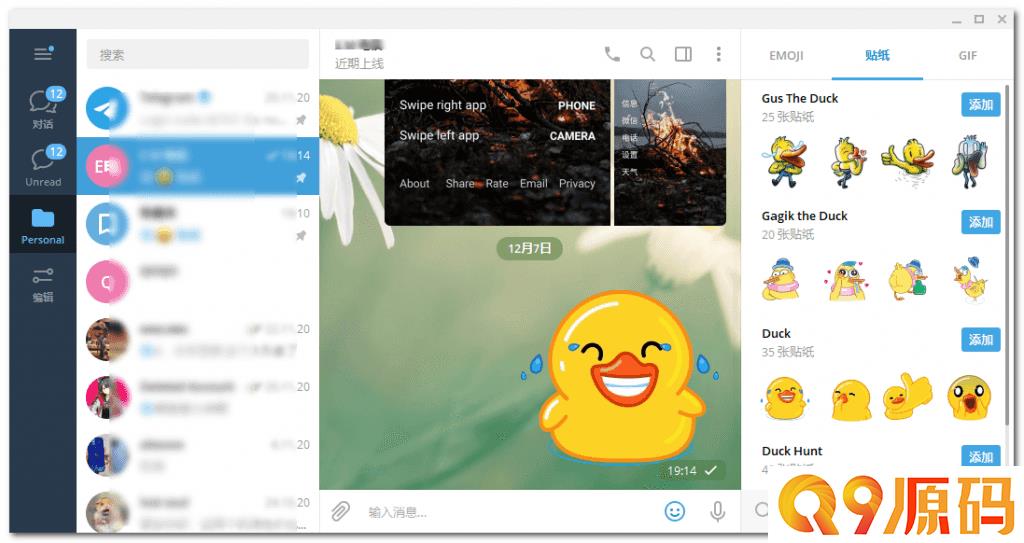Image resolution: width=1024 pixels, height=543 pixels.
Task: Switch to the EMOJI tab
Action: (x=786, y=56)
